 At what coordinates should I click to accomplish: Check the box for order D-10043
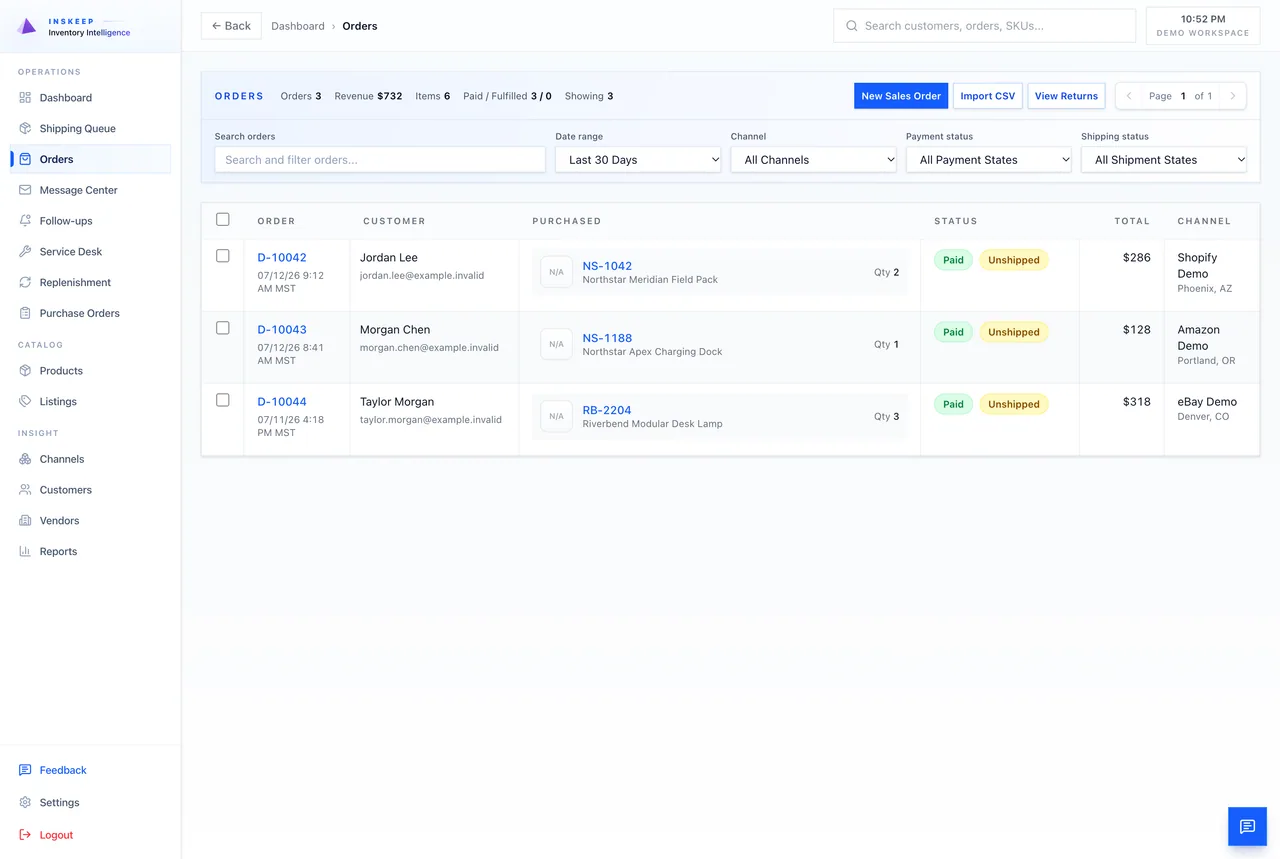coord(223,328)
